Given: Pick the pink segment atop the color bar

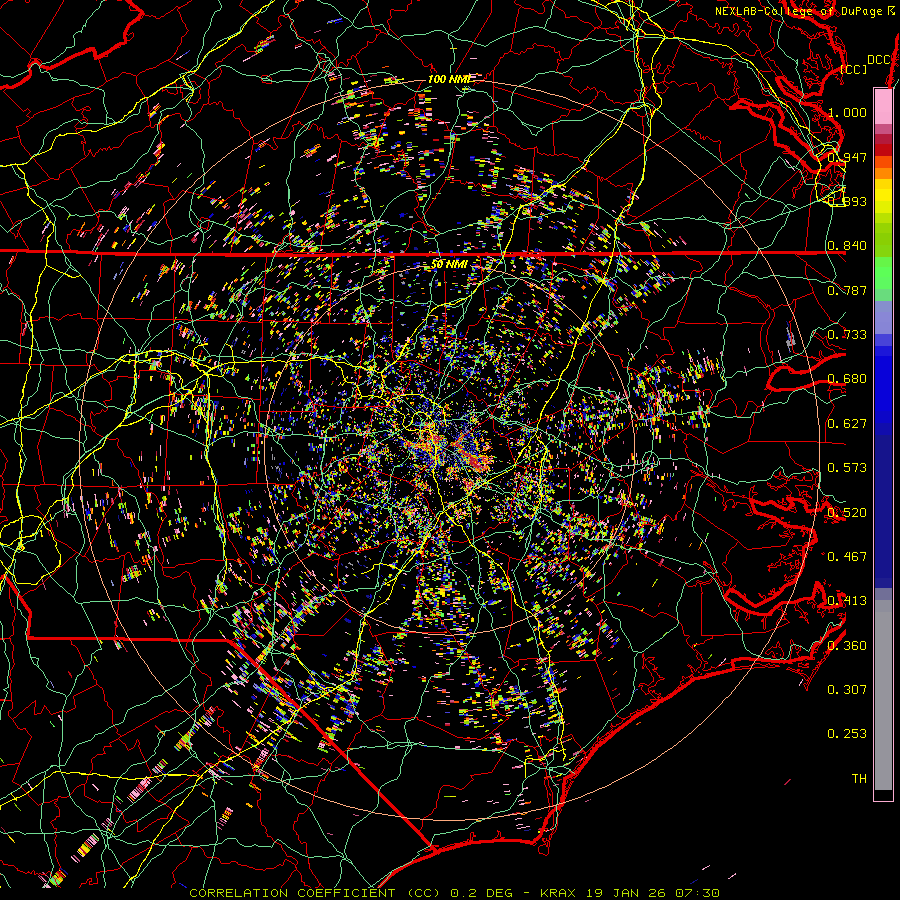Looking at the screenshot, I should 883,106.
